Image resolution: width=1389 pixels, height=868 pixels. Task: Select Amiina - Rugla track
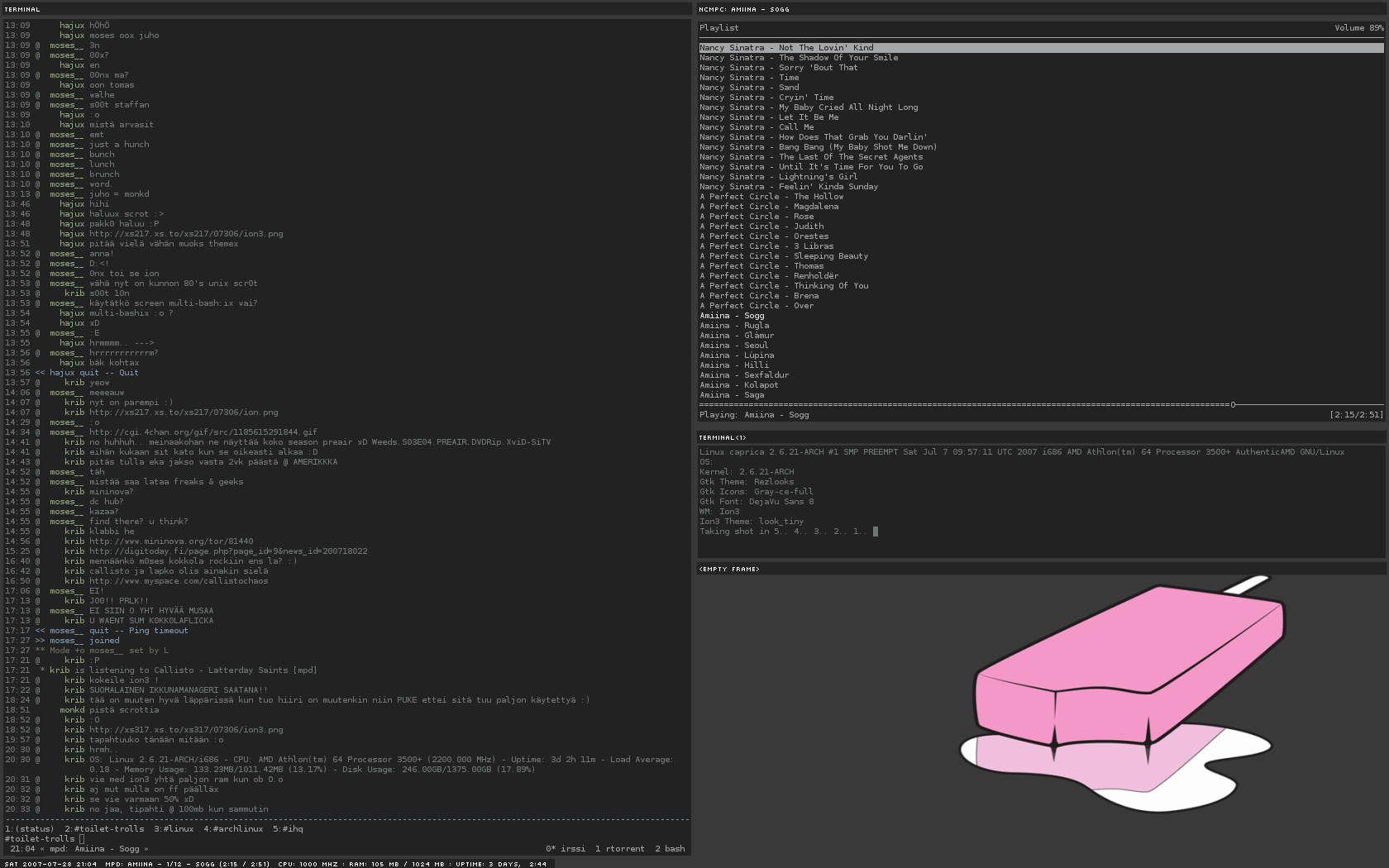click(734, 326)
